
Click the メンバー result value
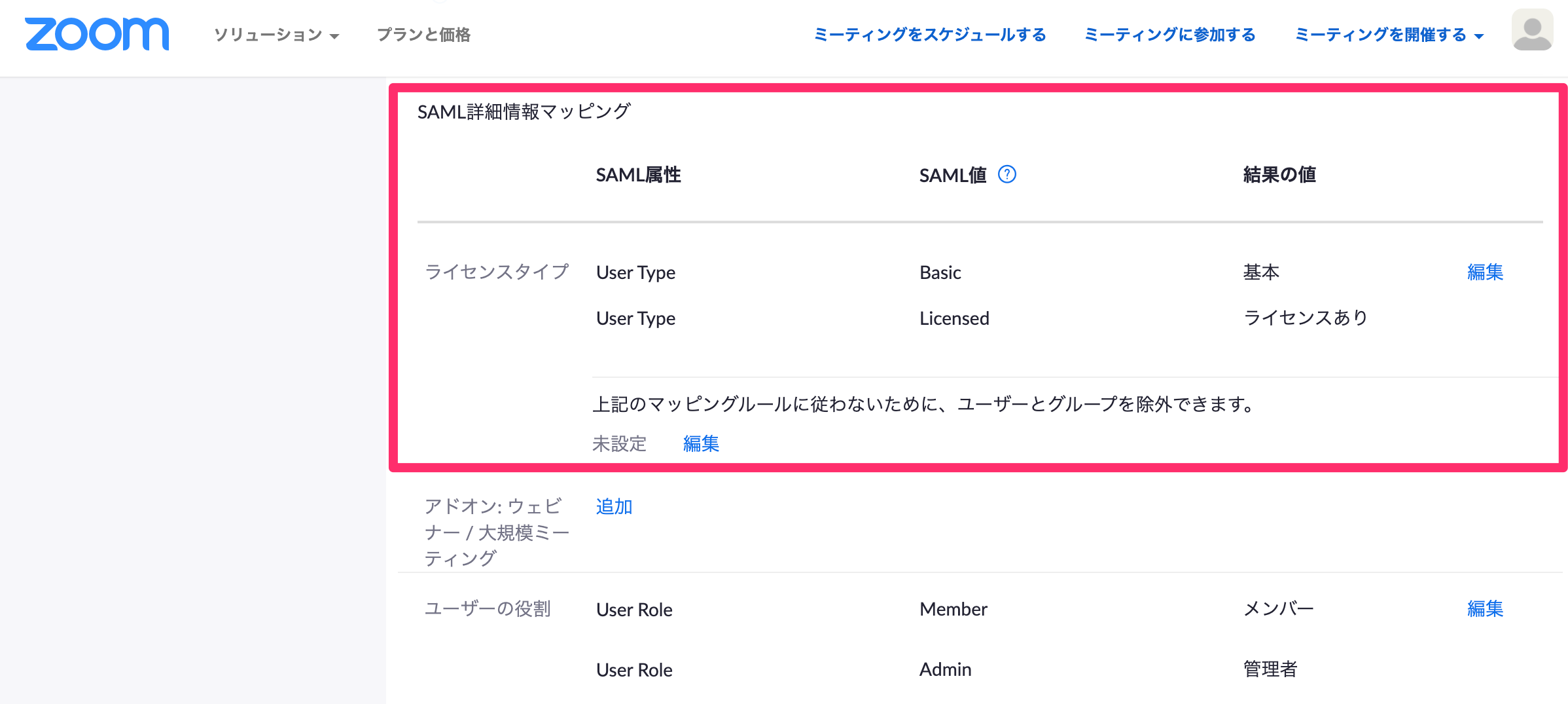coord(1278,608)
